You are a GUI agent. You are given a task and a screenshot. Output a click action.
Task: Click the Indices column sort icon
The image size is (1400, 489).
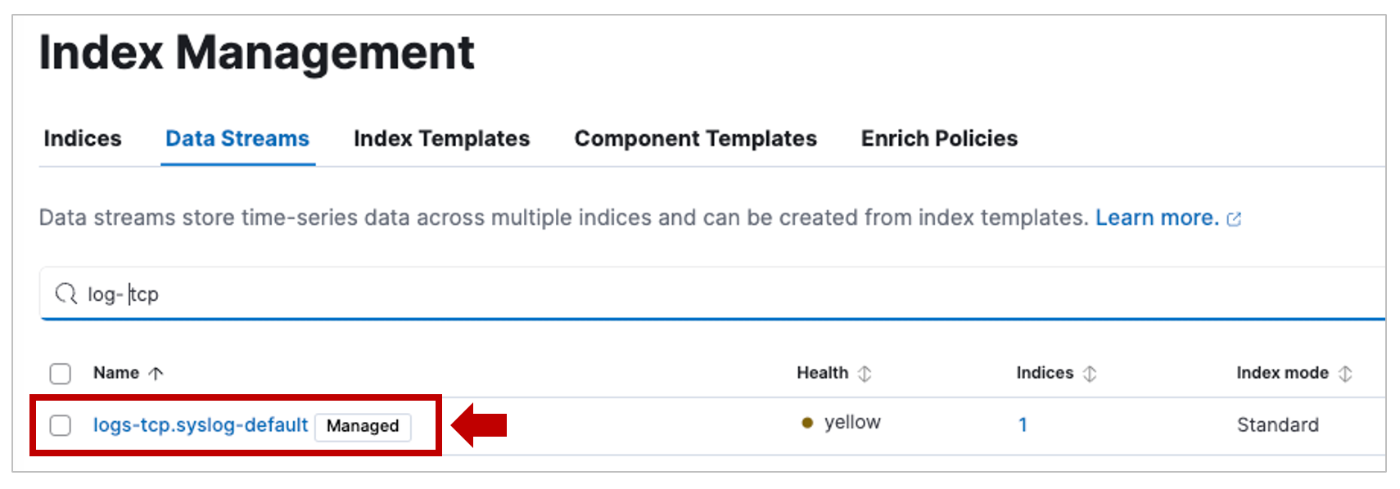coord(1090,373)
